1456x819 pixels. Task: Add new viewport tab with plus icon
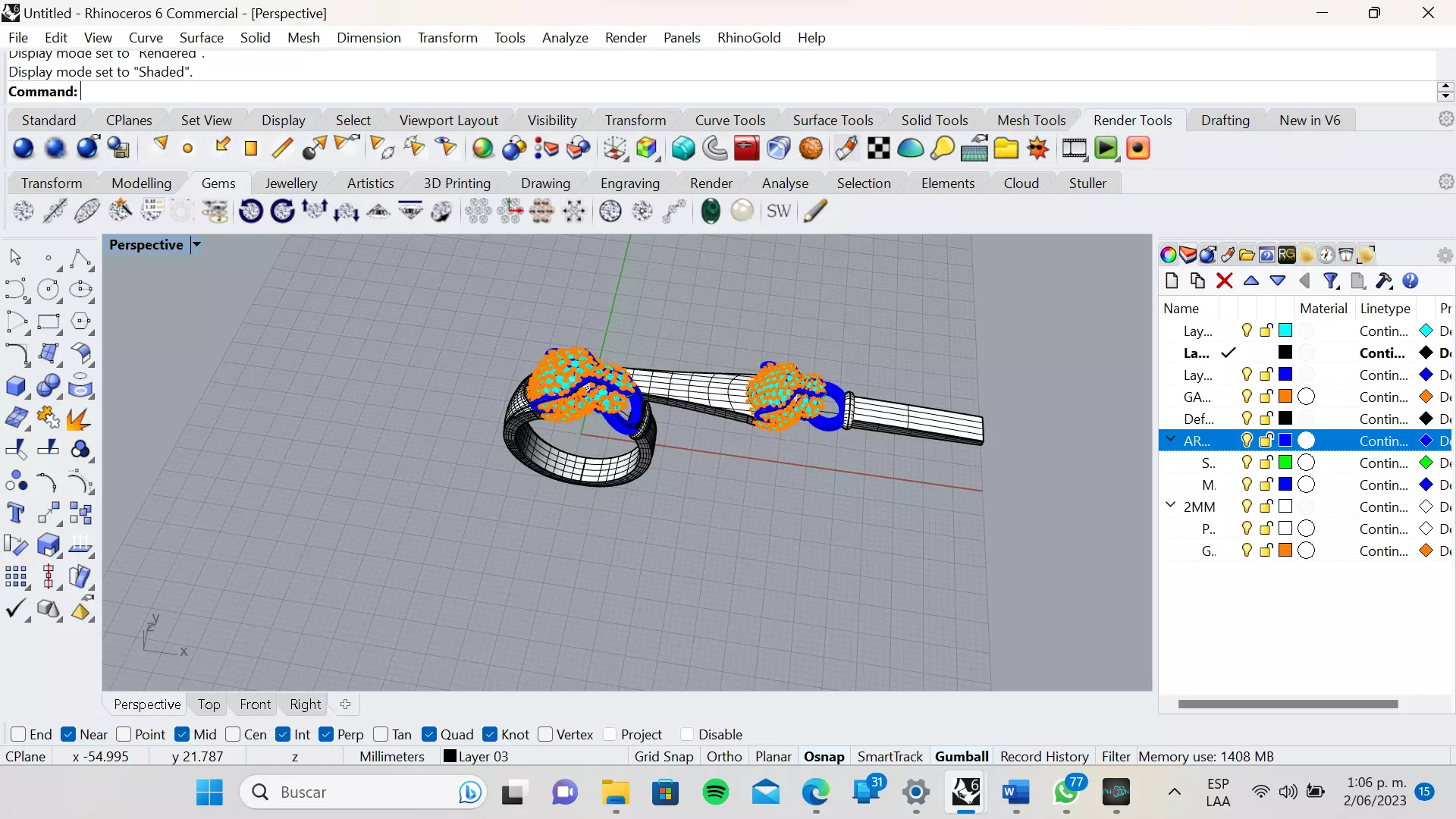(345, 704)
